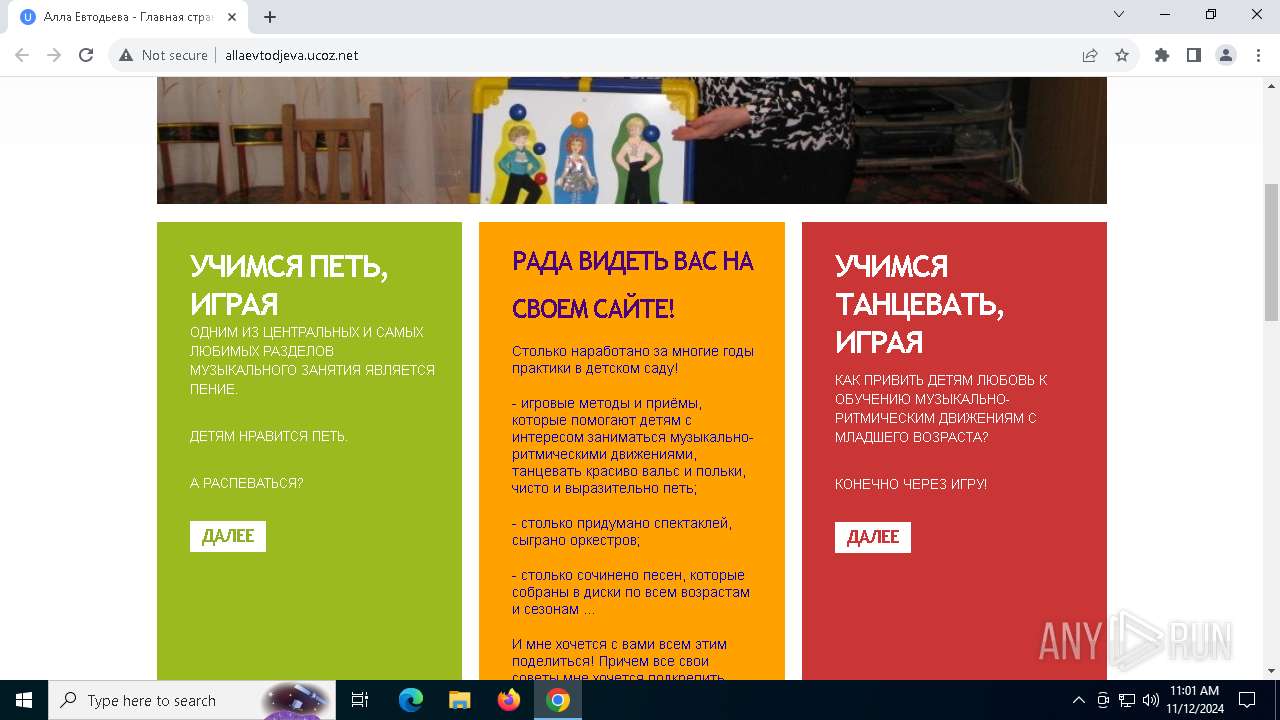Select the Алла Евтодьева browser tab

(128, 16)
